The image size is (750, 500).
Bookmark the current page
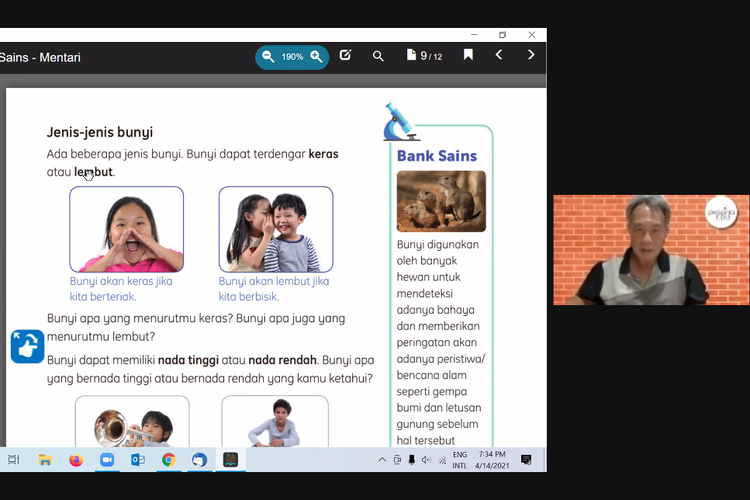(x=467, y=56)
